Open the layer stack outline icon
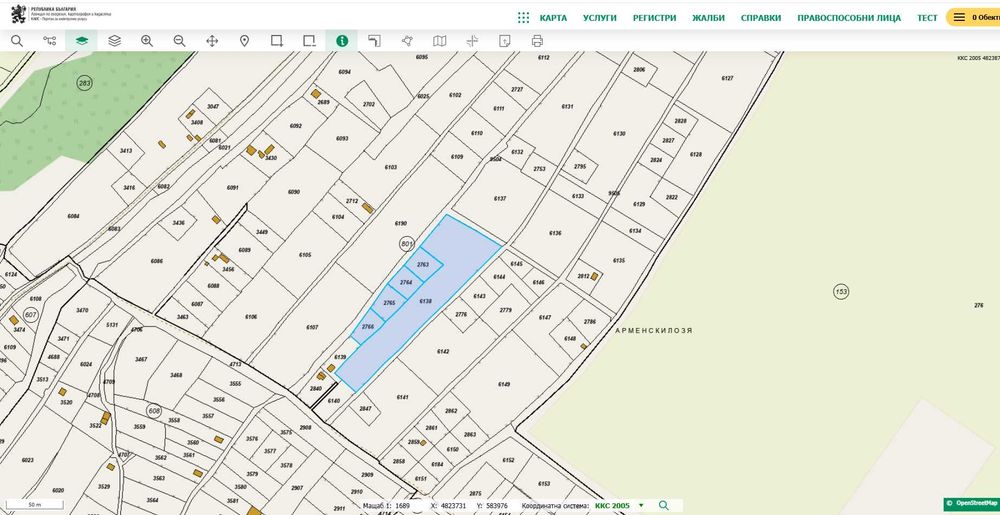Screen dimensions: 1000x515 [x=115, y=41]
